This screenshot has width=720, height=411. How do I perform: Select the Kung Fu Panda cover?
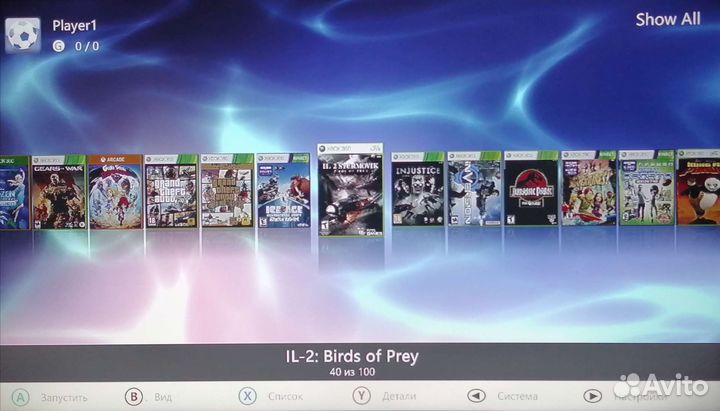698,186
